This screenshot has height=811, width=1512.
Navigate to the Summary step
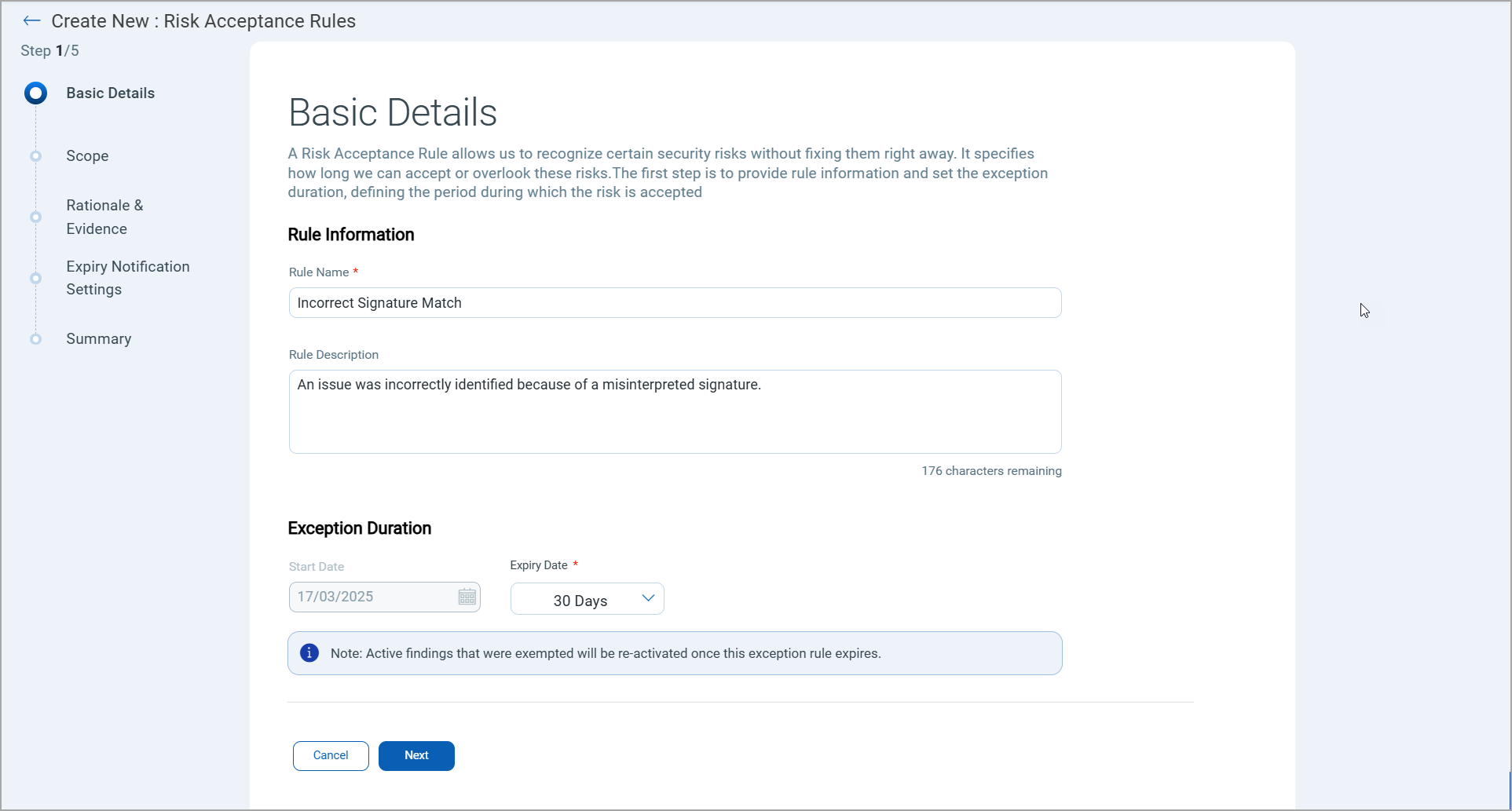(98, 338)
